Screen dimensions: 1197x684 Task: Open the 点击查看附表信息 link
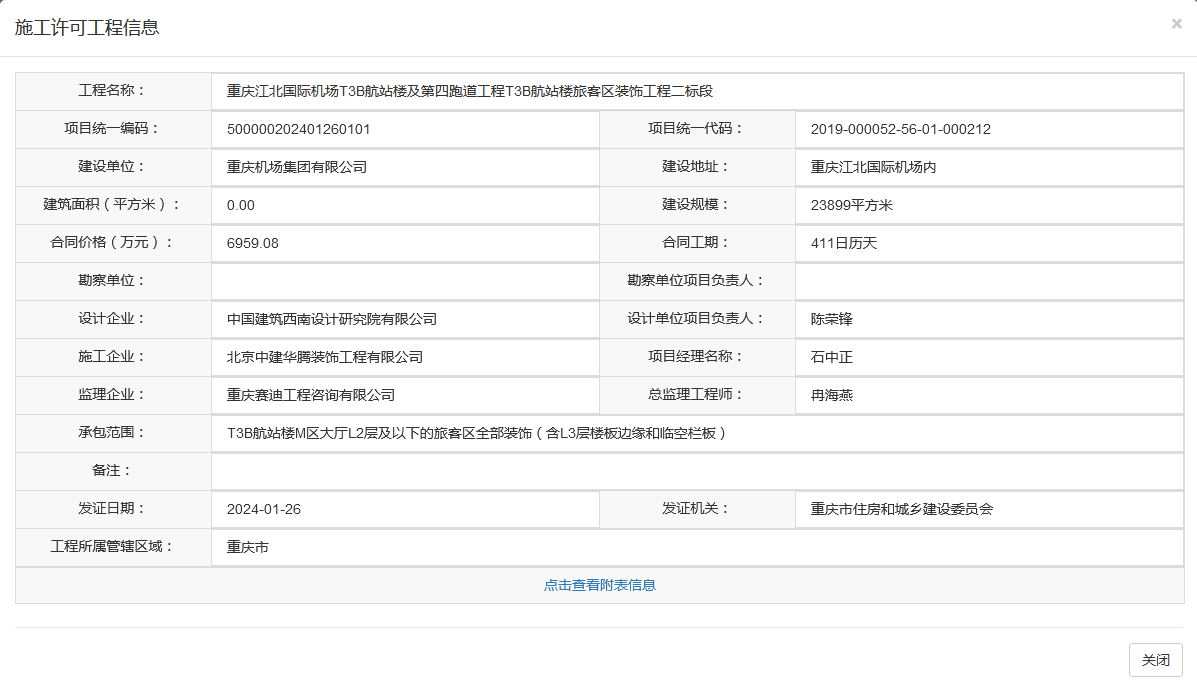tap(599, 586)
